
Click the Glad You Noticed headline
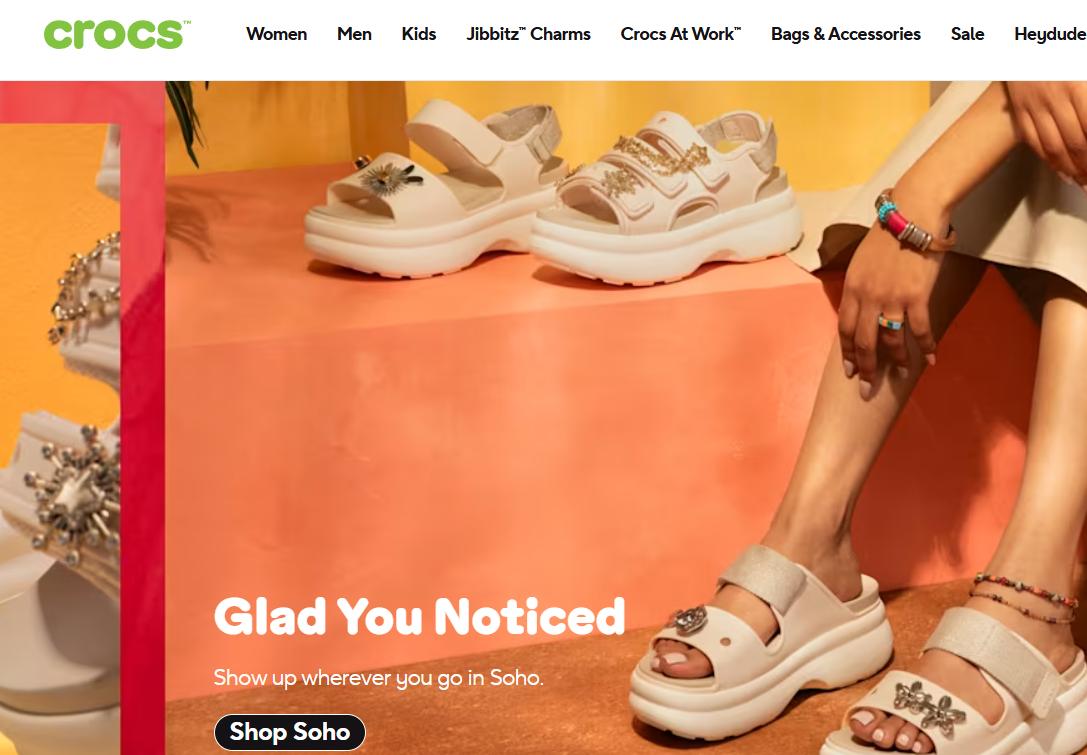tap(419, 616)
